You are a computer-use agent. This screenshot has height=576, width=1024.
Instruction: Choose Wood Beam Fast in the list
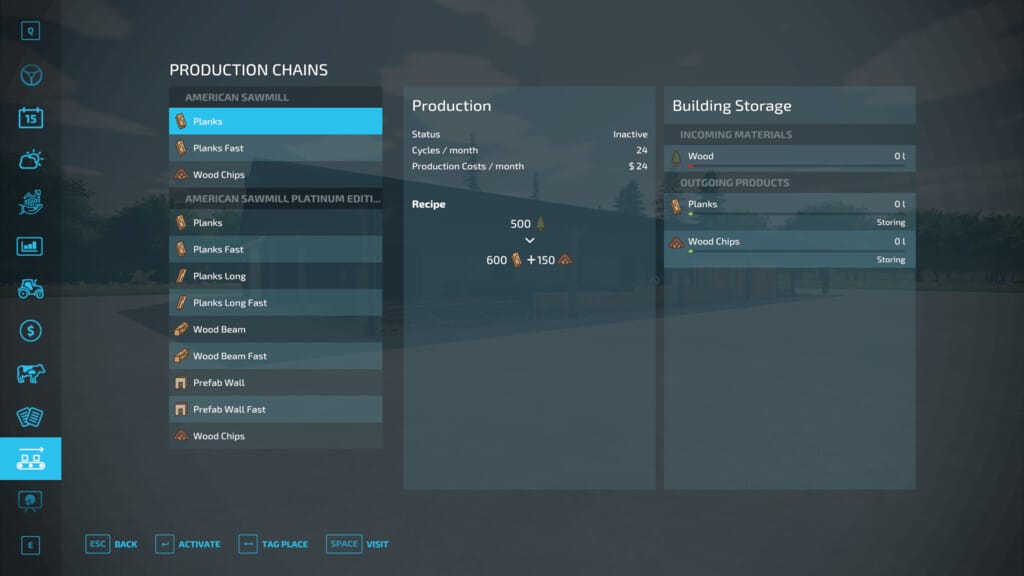click(275, 356)
